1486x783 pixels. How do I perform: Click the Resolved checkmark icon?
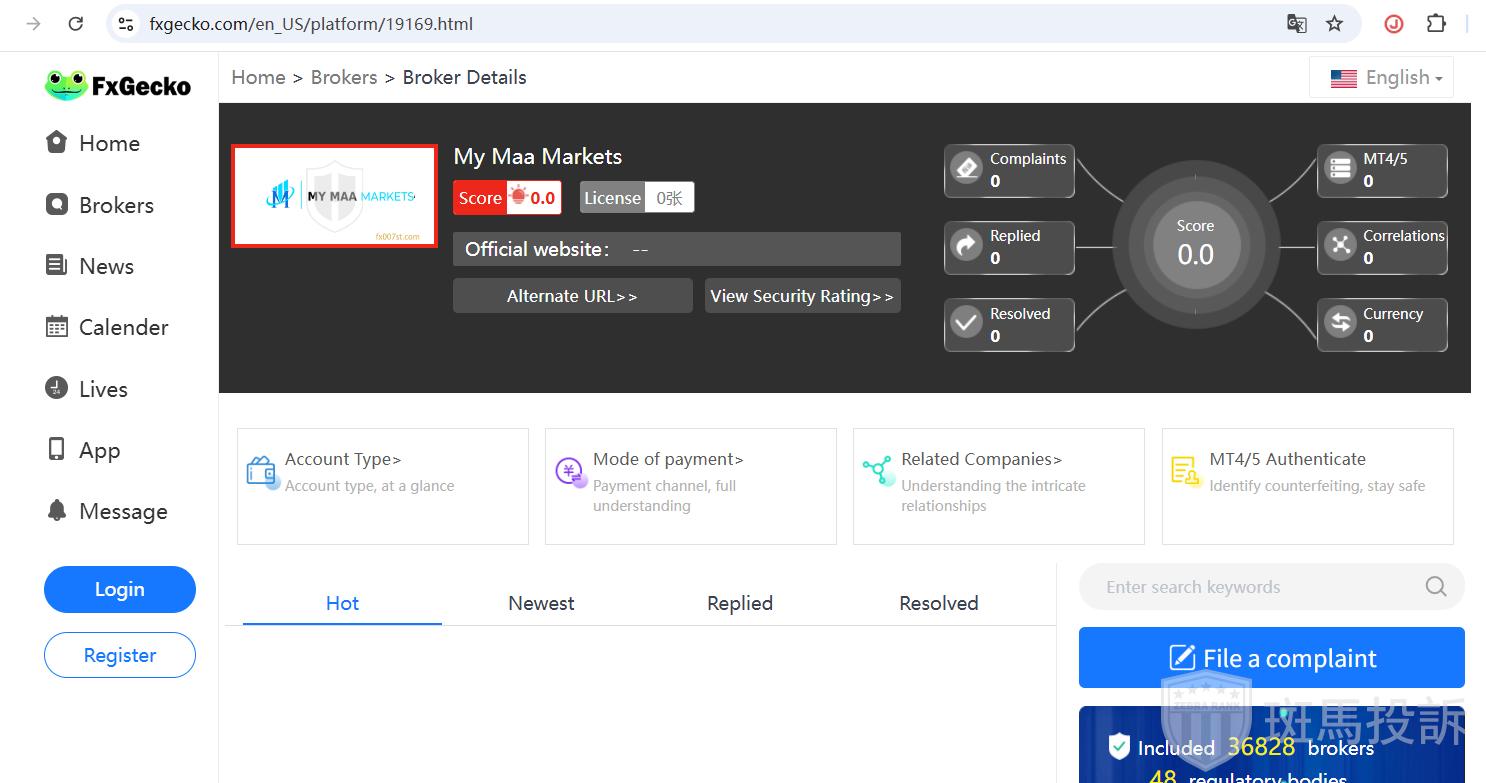966,324
